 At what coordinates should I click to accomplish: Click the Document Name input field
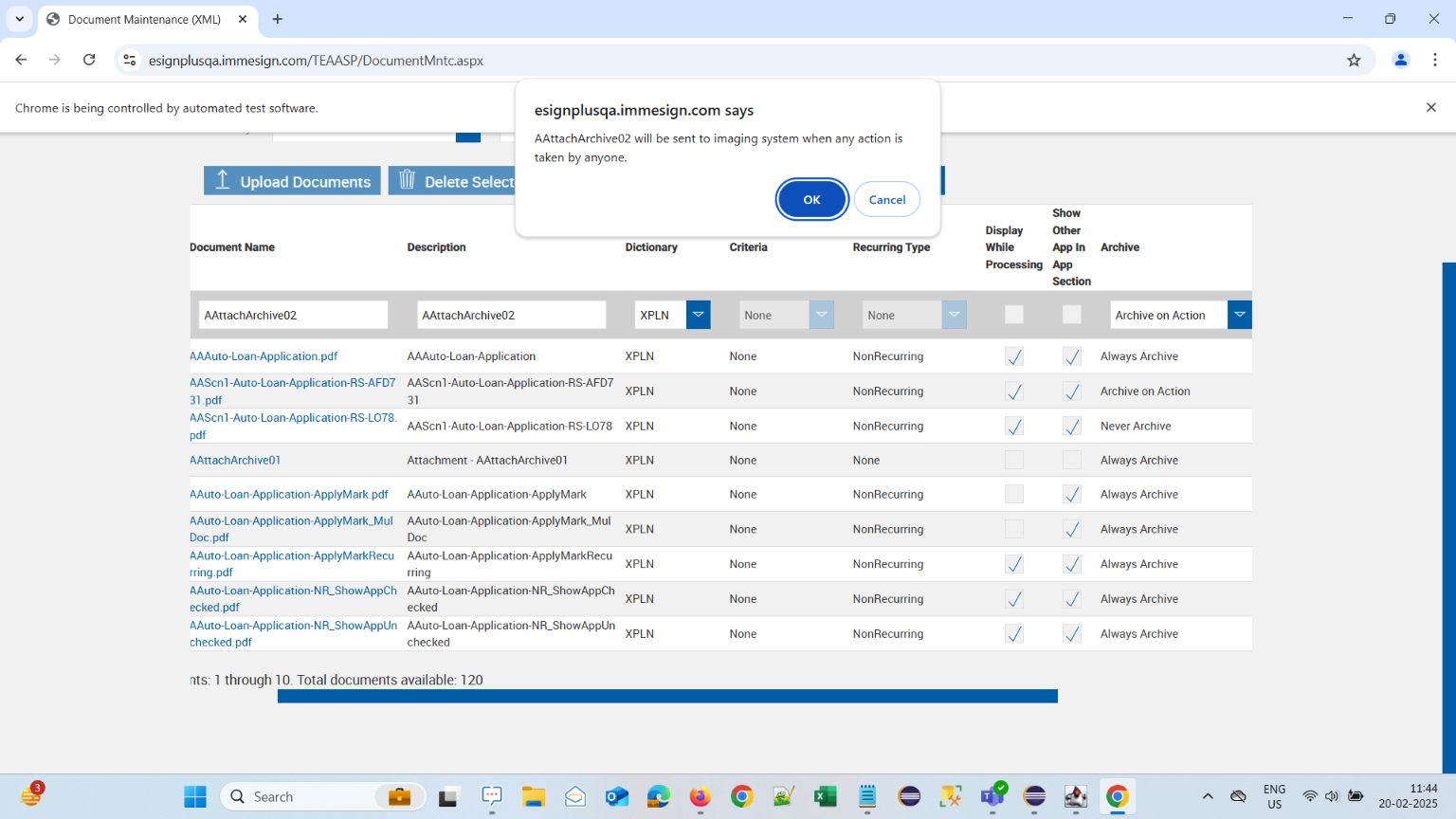click(293, 315)
